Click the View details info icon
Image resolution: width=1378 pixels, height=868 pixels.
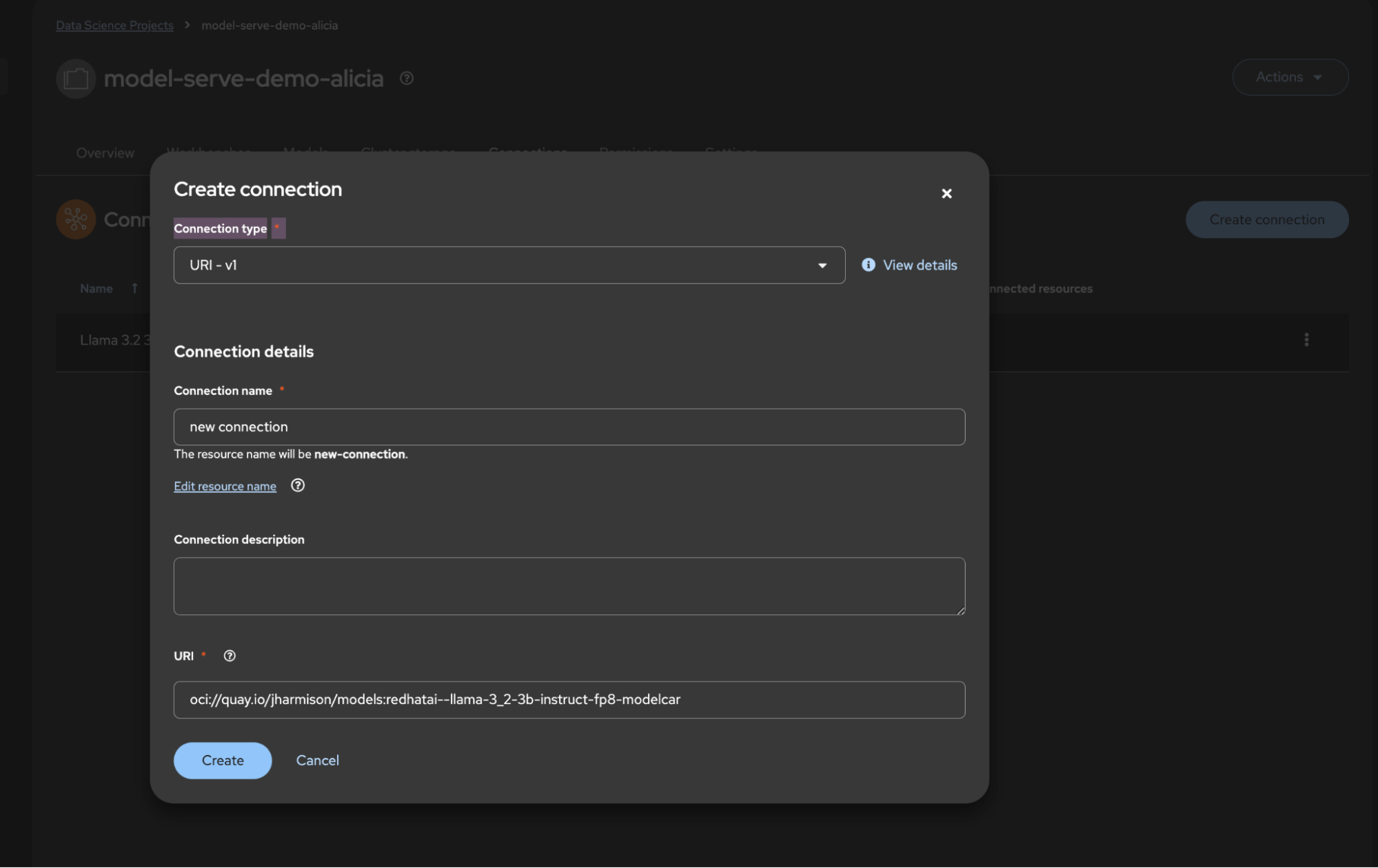click(x=869, y=265)
